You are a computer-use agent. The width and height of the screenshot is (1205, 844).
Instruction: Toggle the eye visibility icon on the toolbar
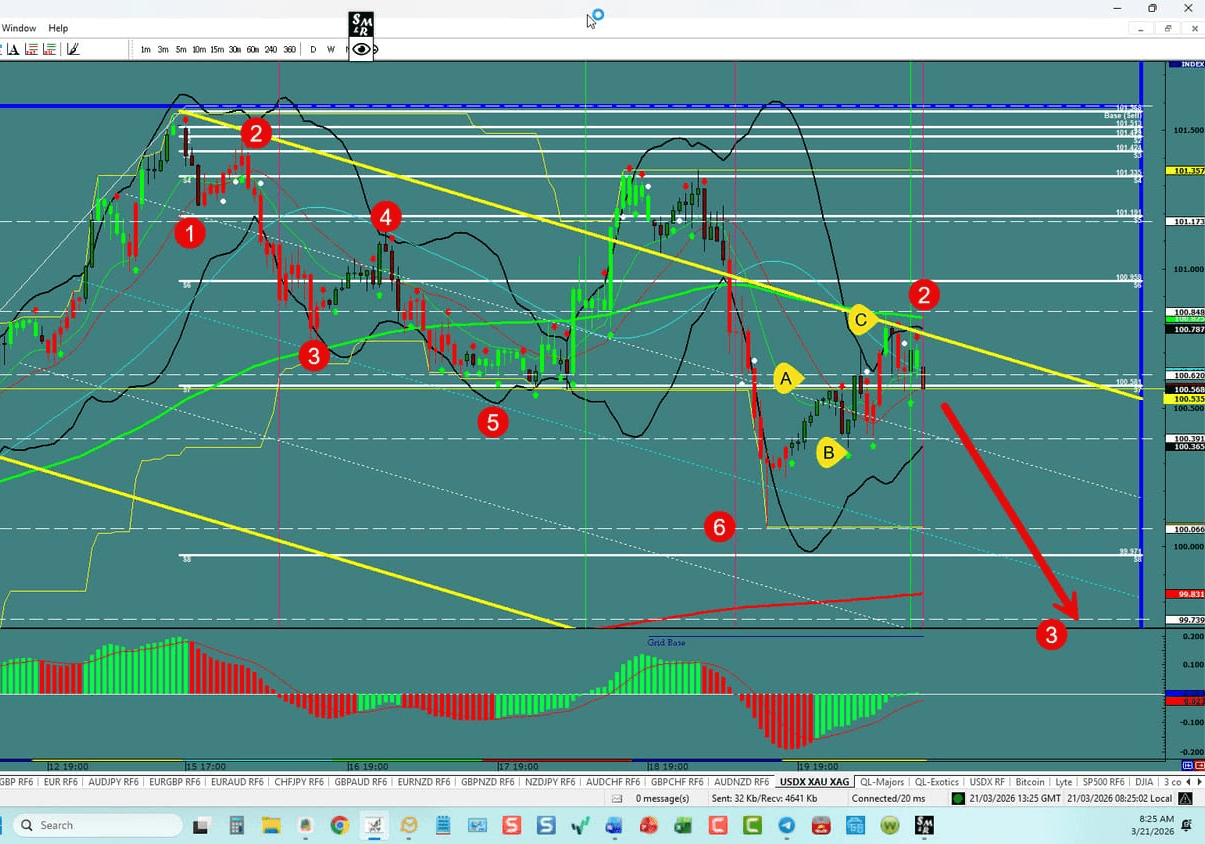tap(361, 48)
